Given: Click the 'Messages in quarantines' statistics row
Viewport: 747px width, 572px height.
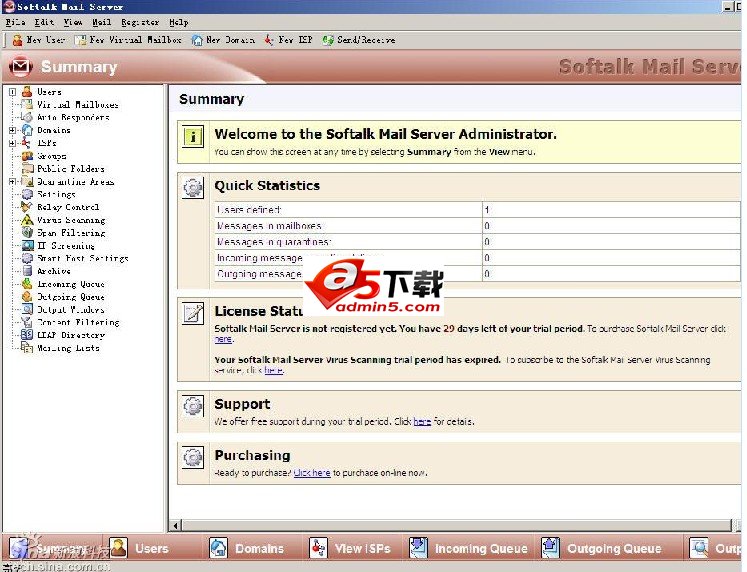Looking at the screenshot, I should 477,242.
